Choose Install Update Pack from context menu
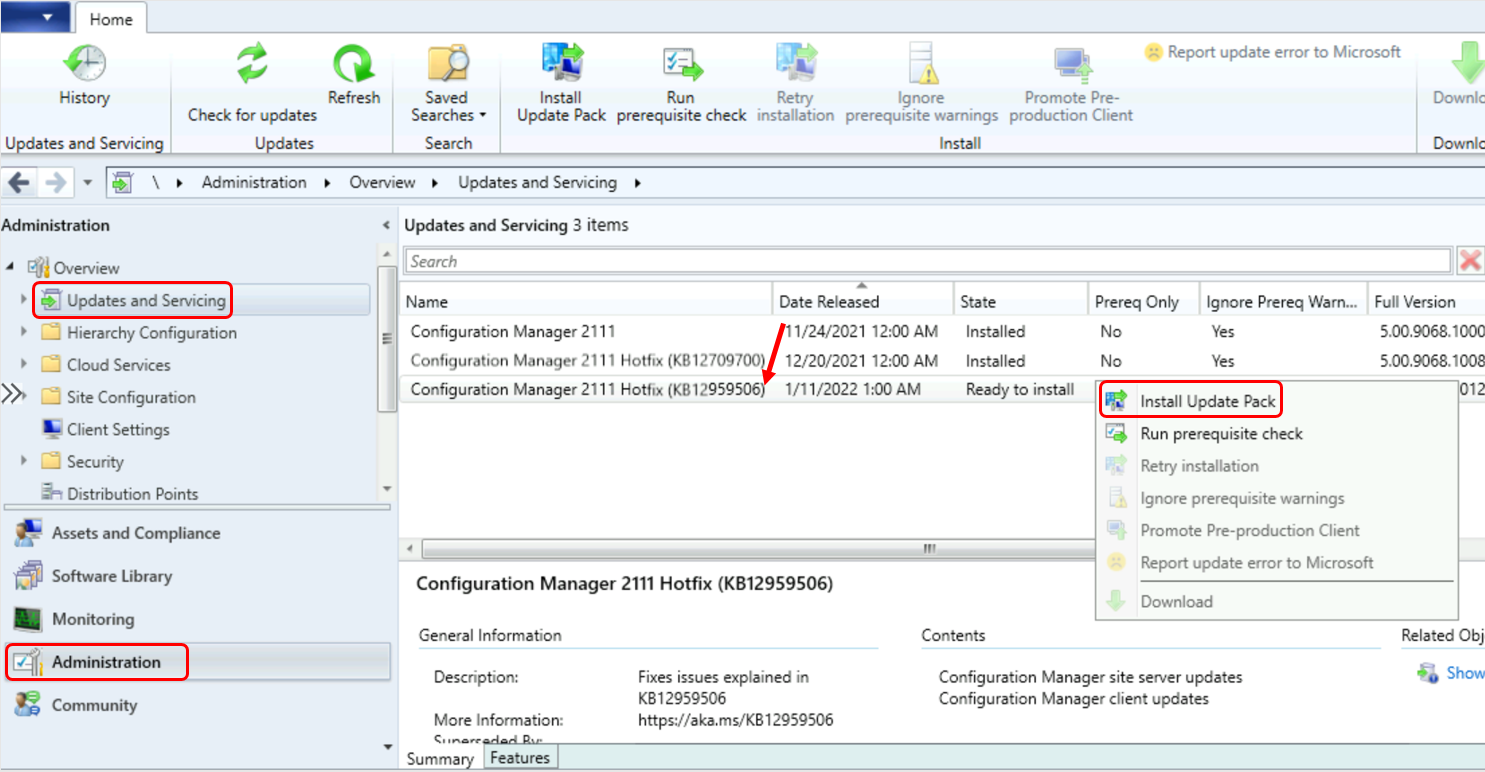This screenshot has height=772, width=1485. pyautogui.click(x=1207, y=401)
